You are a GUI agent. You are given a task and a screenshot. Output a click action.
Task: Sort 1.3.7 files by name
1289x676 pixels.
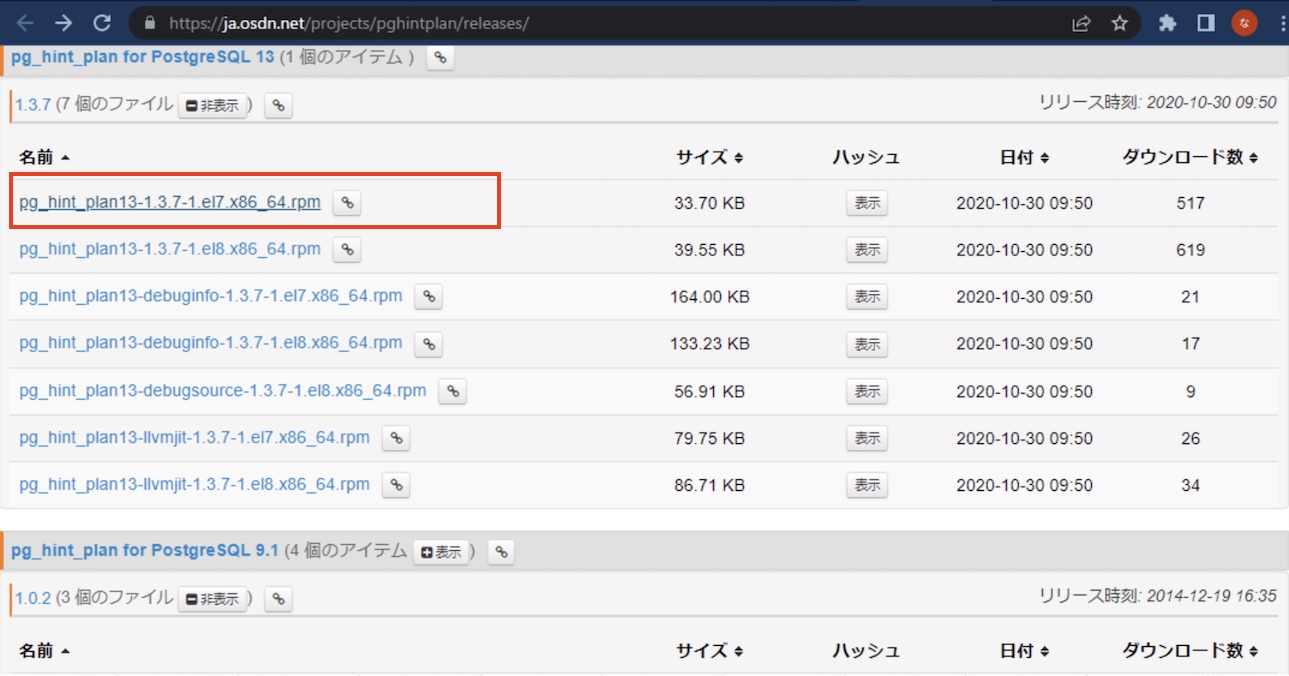[44, 157]
